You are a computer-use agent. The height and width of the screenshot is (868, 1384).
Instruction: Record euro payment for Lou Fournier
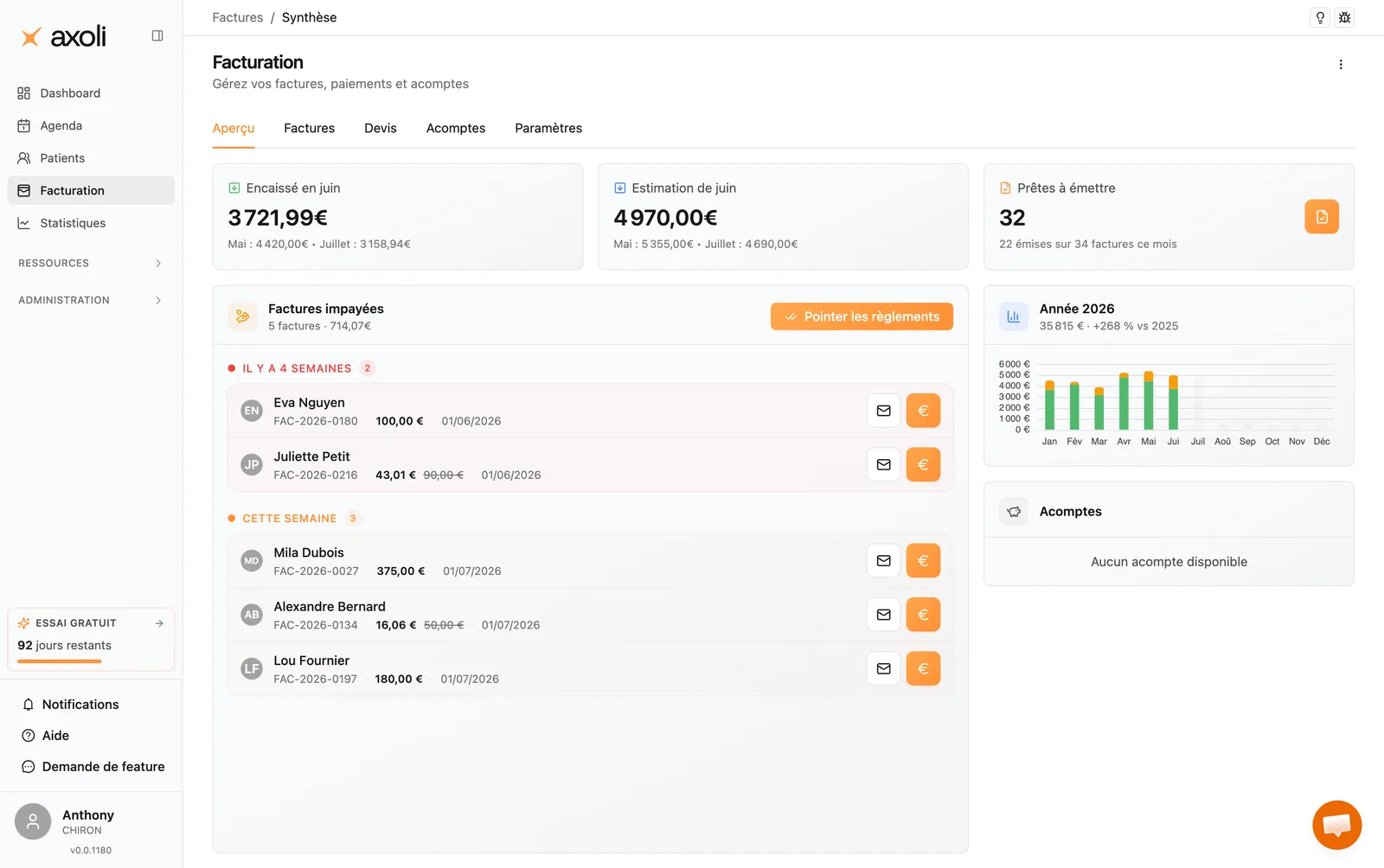click(923, 668)
